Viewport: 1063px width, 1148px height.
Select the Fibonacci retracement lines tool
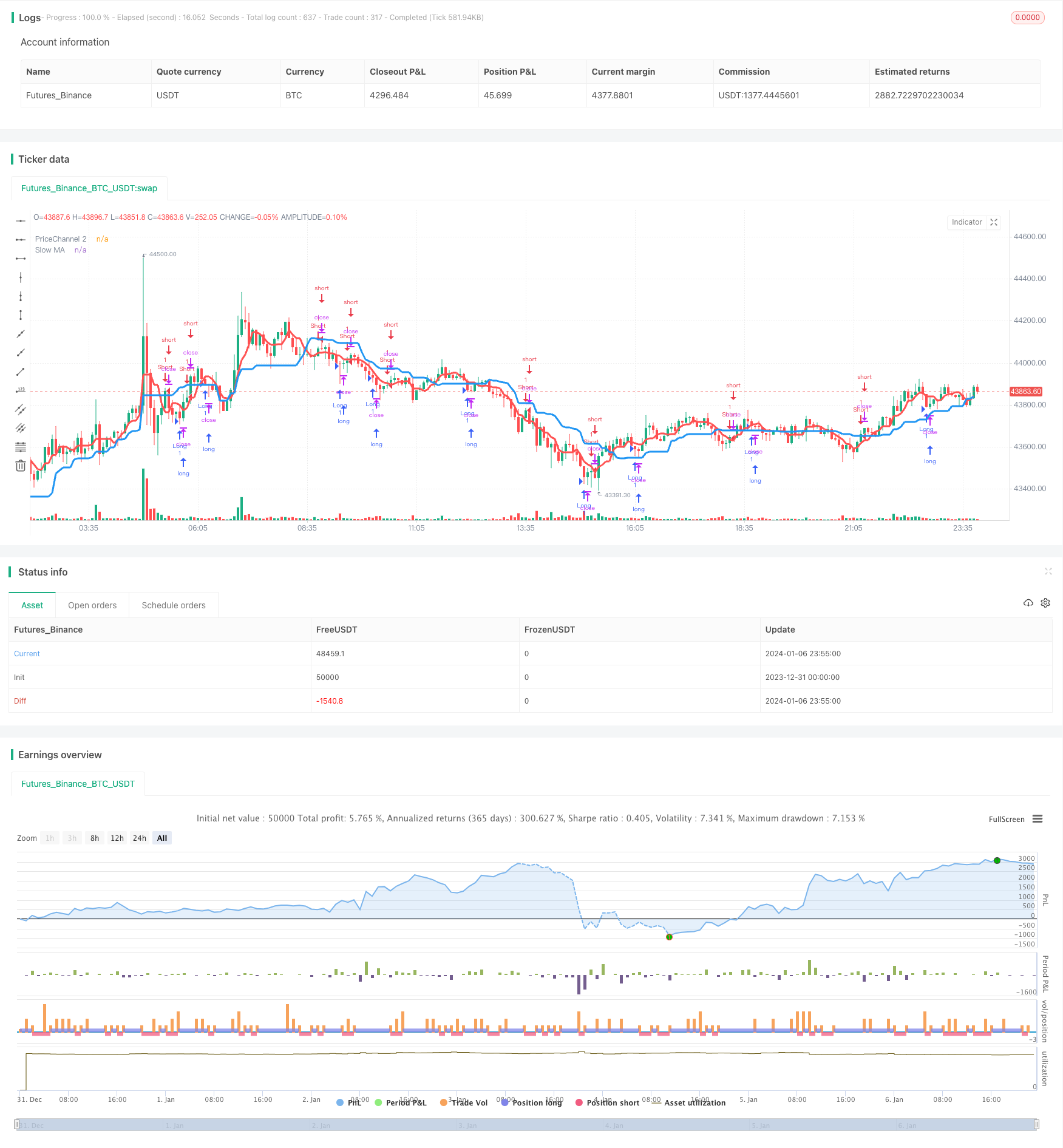point(21,447)
